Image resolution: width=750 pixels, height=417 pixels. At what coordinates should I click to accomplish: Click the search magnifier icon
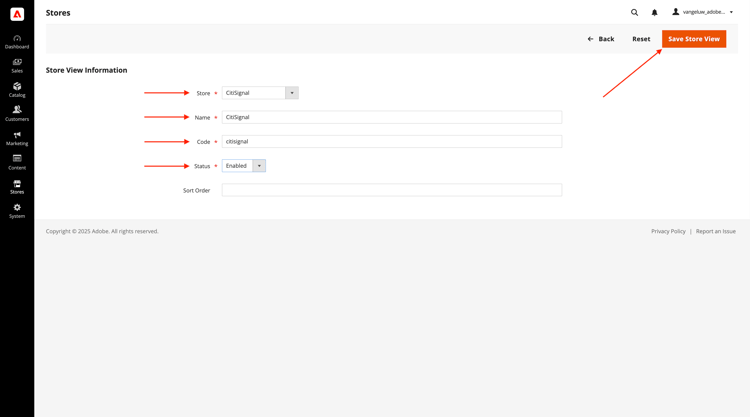point(634,12)
